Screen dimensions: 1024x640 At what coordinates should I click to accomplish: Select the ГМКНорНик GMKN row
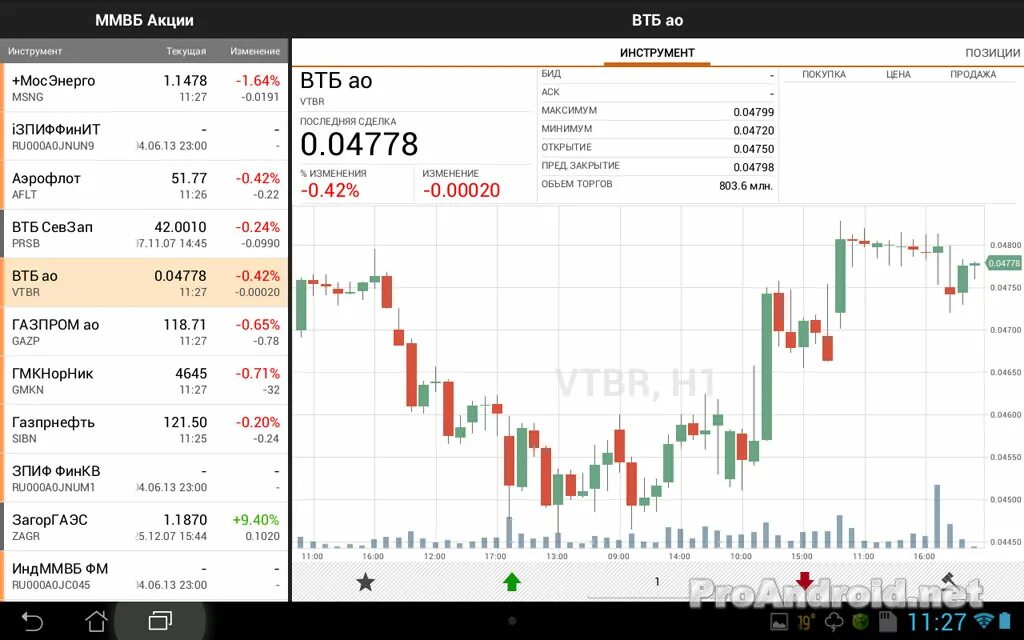click(x=144, y=381)
